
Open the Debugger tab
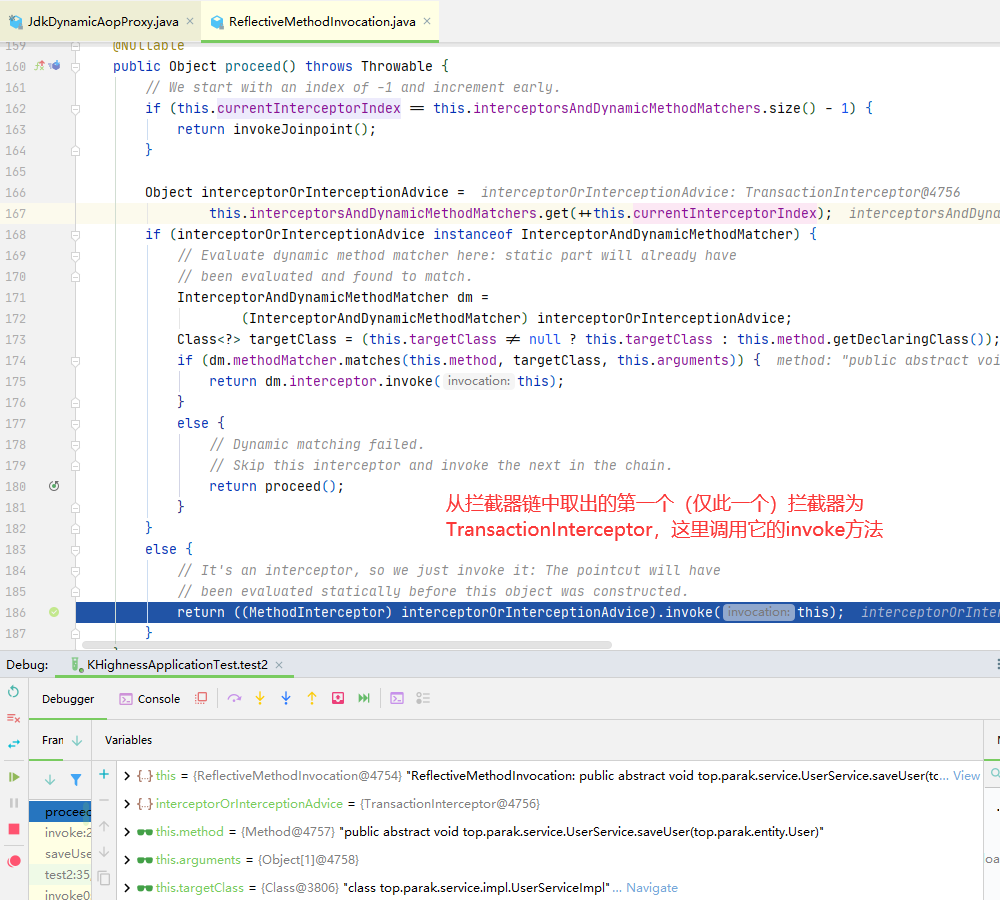[x=68, y=699]
